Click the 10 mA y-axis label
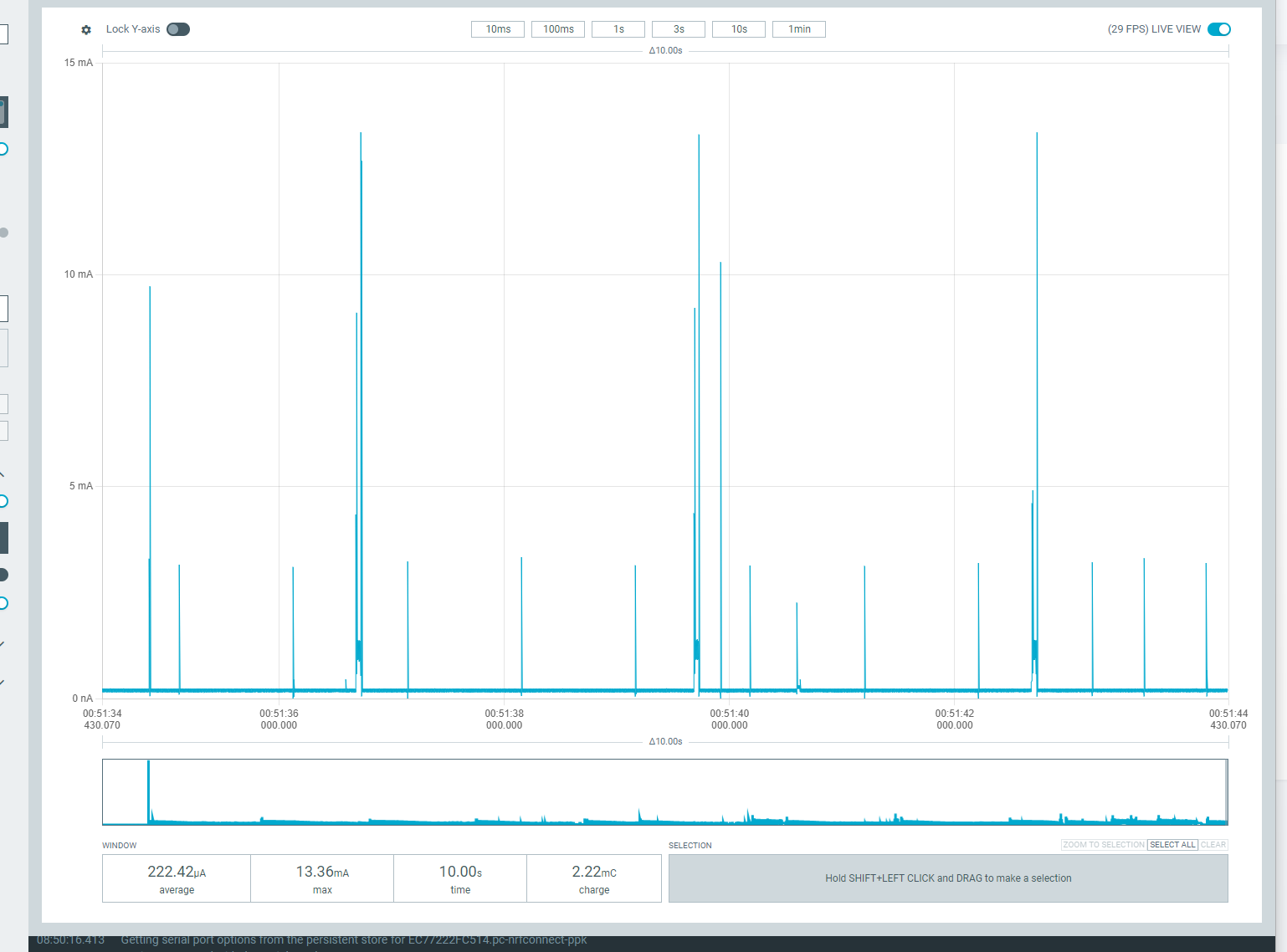The height and width of the screenshot is (952, 1287). 79,274
